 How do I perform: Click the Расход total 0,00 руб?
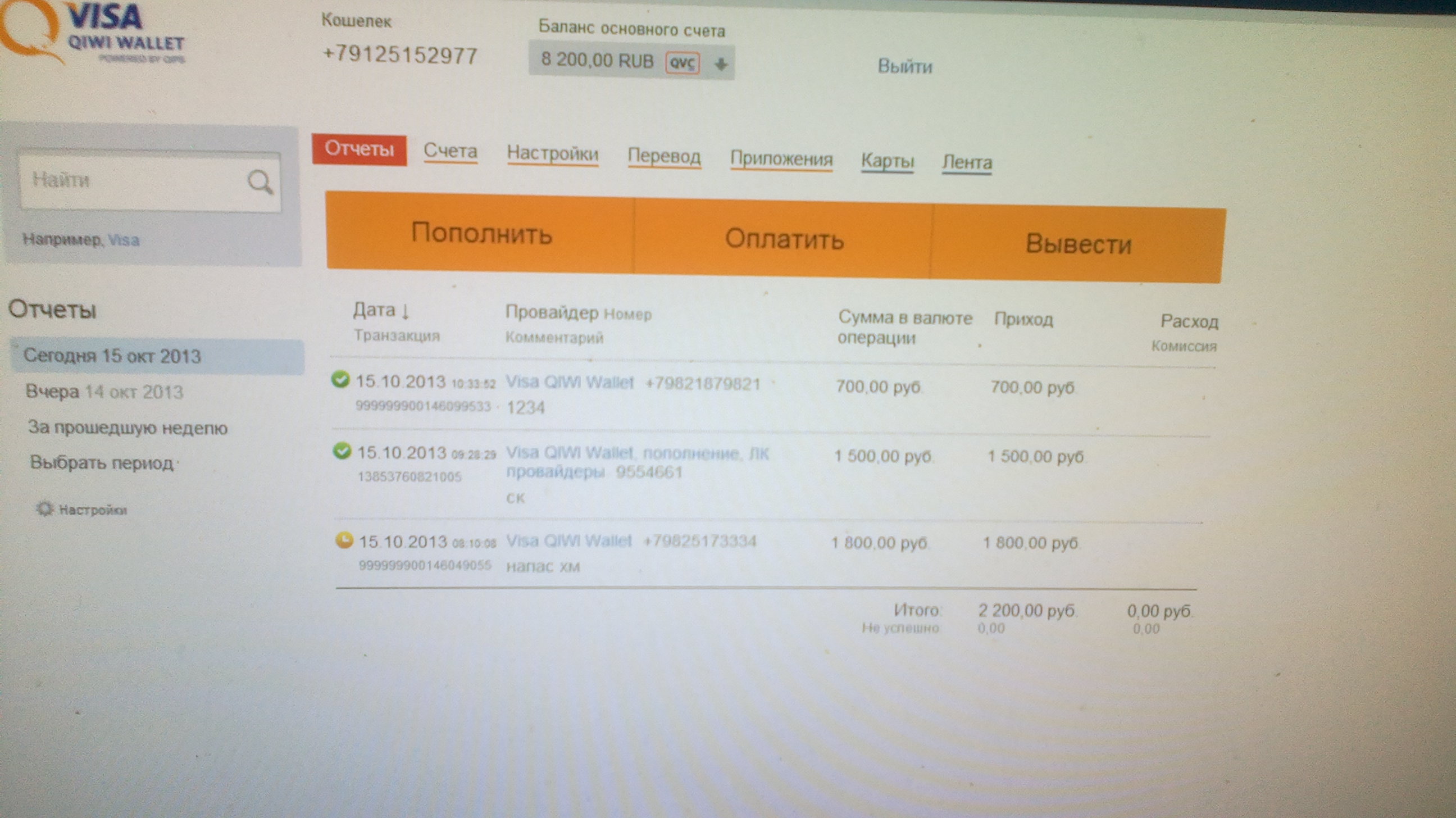pyautogui.click(x=1160, y=612)
